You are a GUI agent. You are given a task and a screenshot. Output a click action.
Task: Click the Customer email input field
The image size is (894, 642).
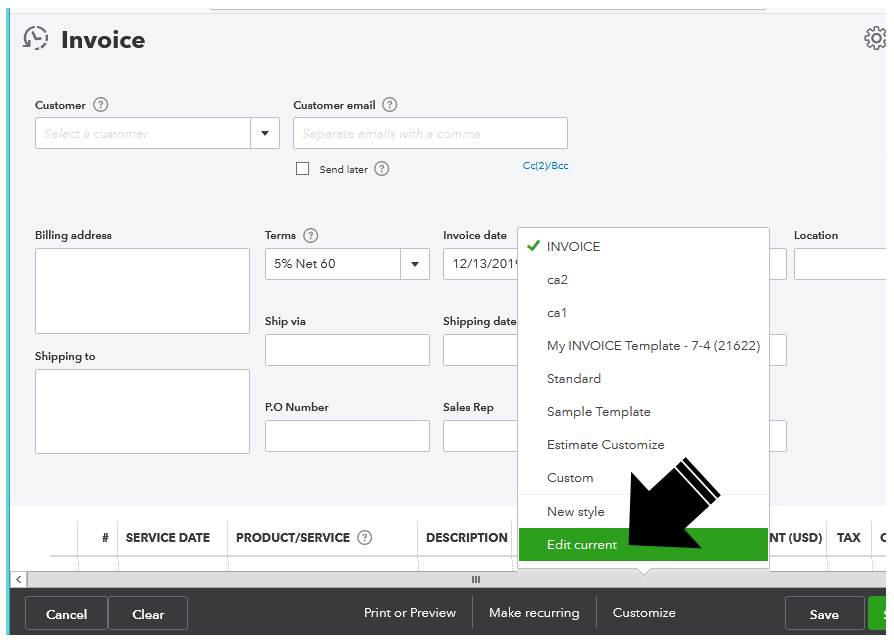click(x=430, y=133)
